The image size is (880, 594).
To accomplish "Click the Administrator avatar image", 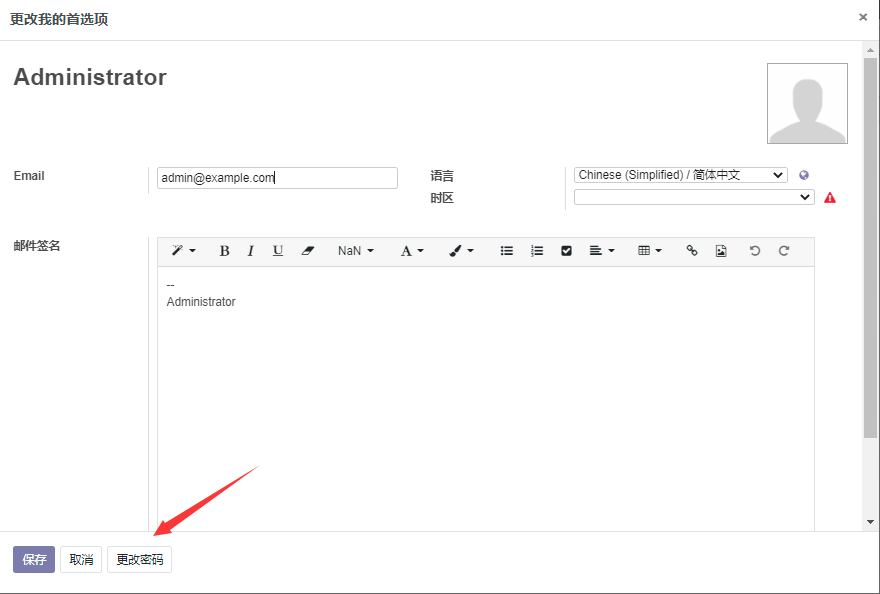I will click(807, 103).
